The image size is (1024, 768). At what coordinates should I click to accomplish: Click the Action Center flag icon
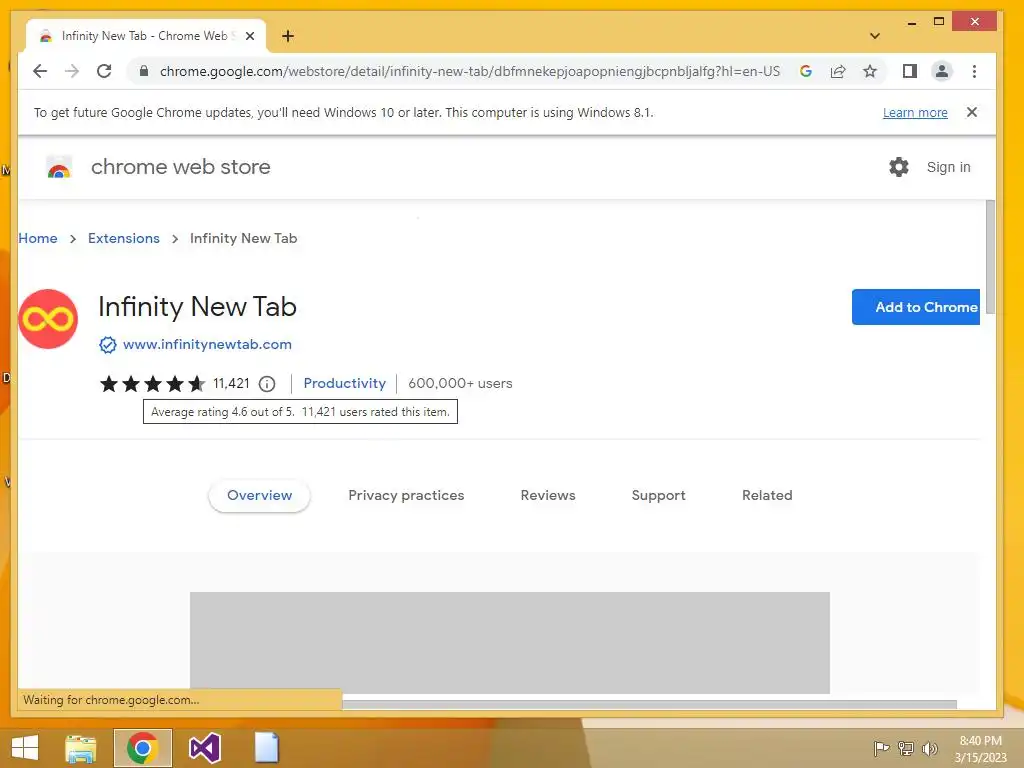[x=881, y=748]
